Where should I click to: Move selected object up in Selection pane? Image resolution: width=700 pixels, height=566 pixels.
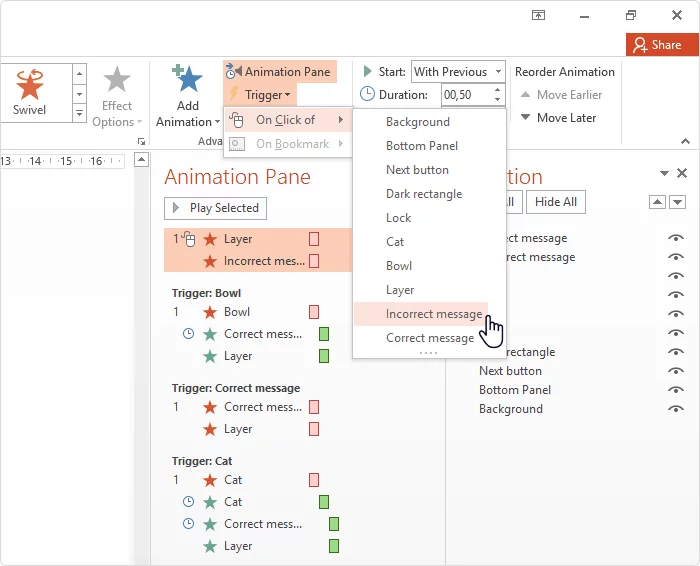[657, 202]
